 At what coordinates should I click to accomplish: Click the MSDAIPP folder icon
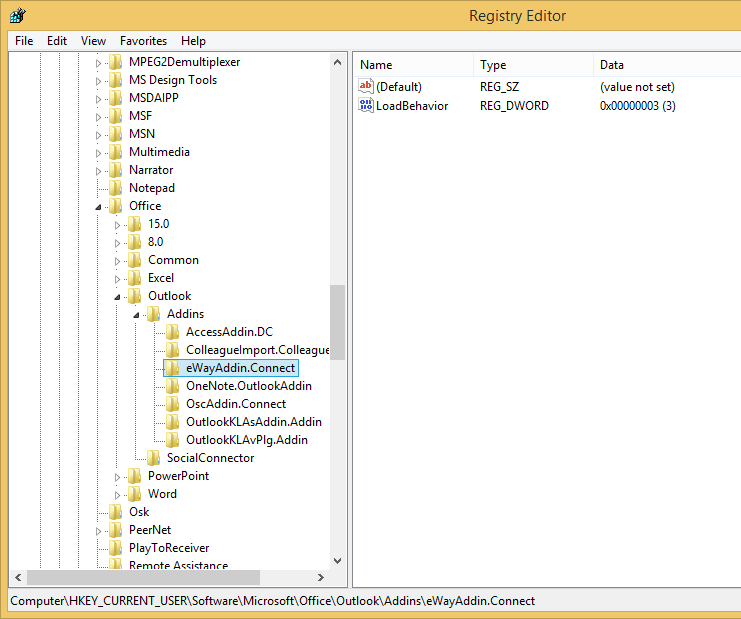[116, 98]
